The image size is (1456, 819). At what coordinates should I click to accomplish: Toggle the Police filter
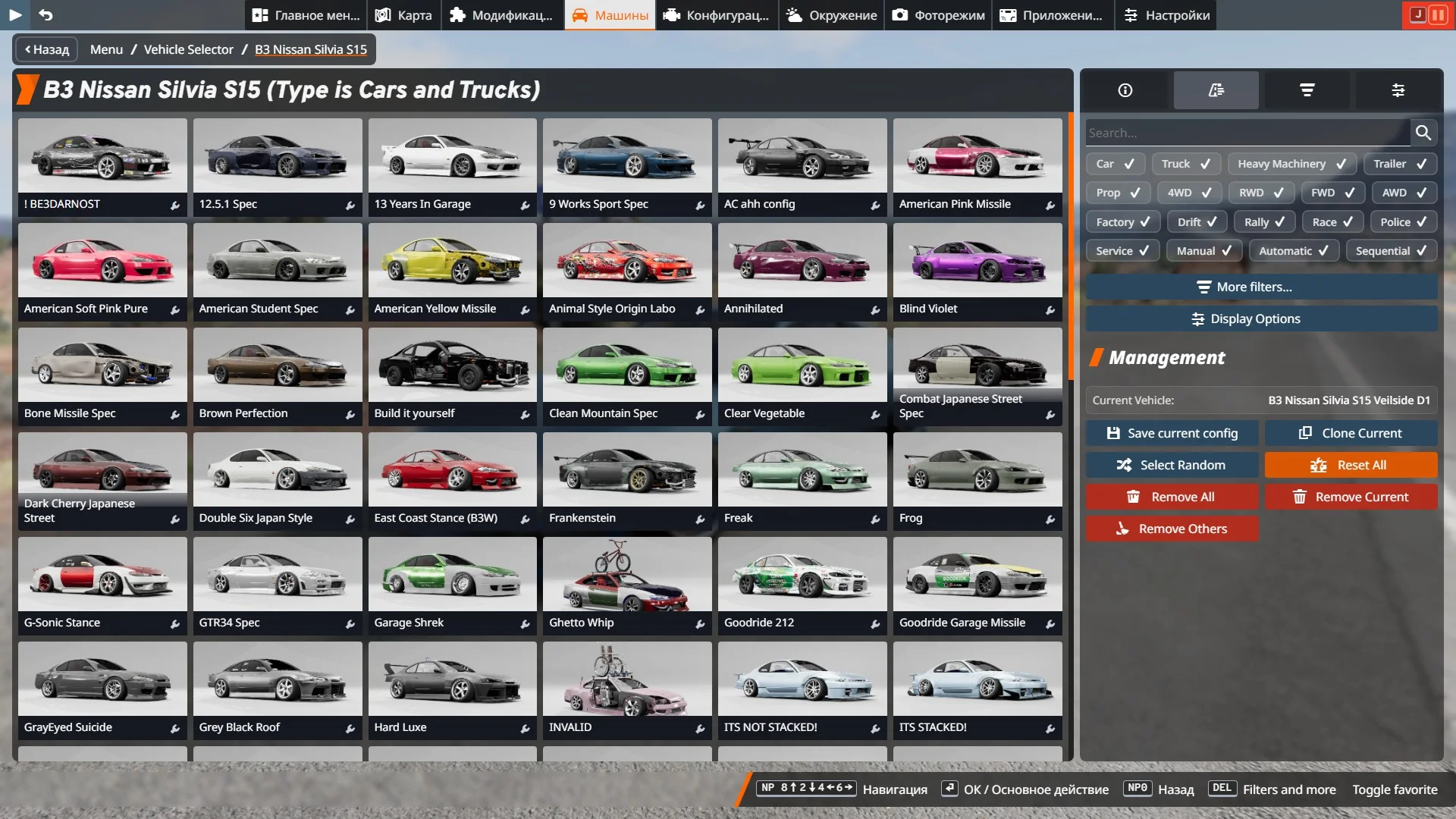[1404, 222]
